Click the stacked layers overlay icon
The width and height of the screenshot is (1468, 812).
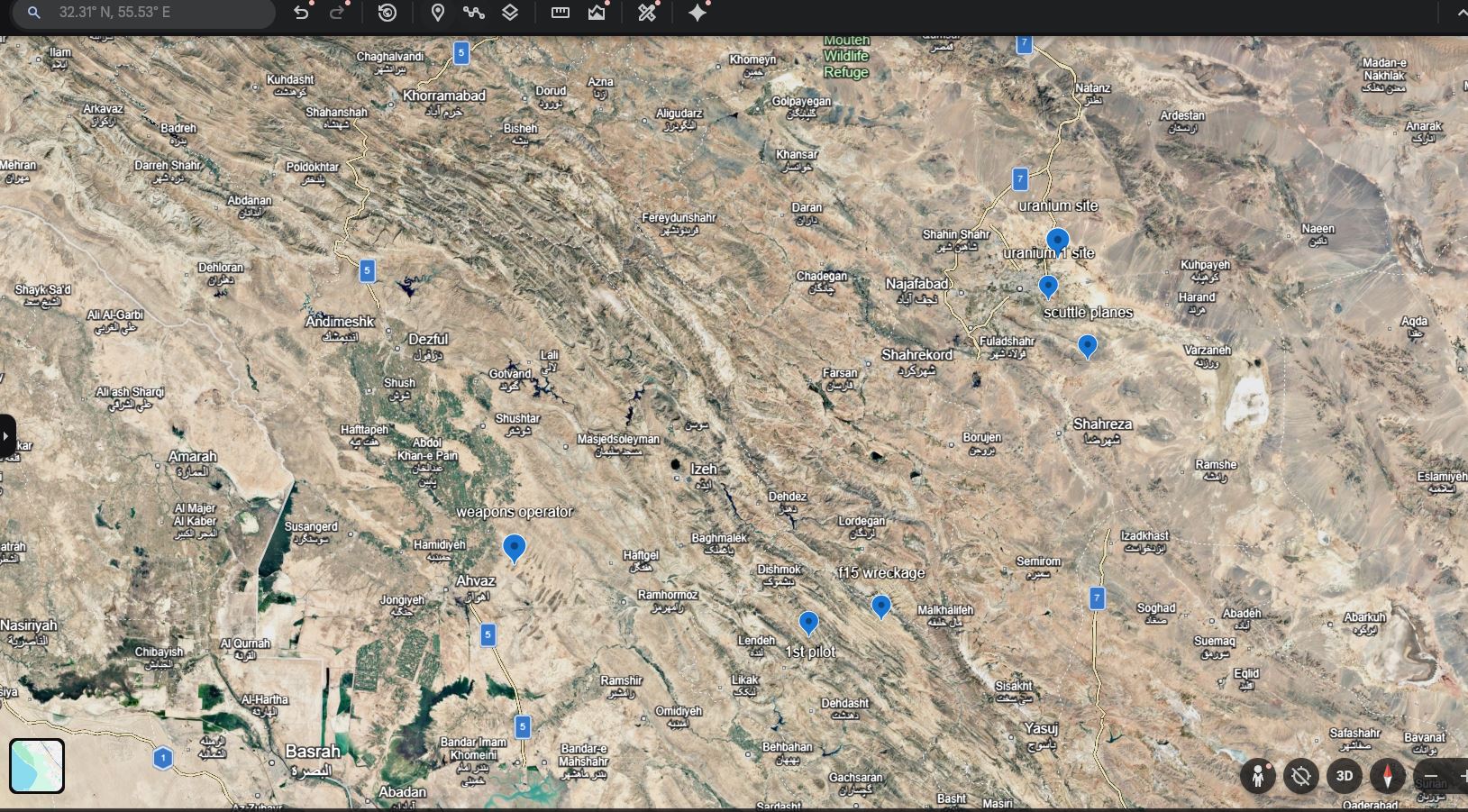pos(510,13)
